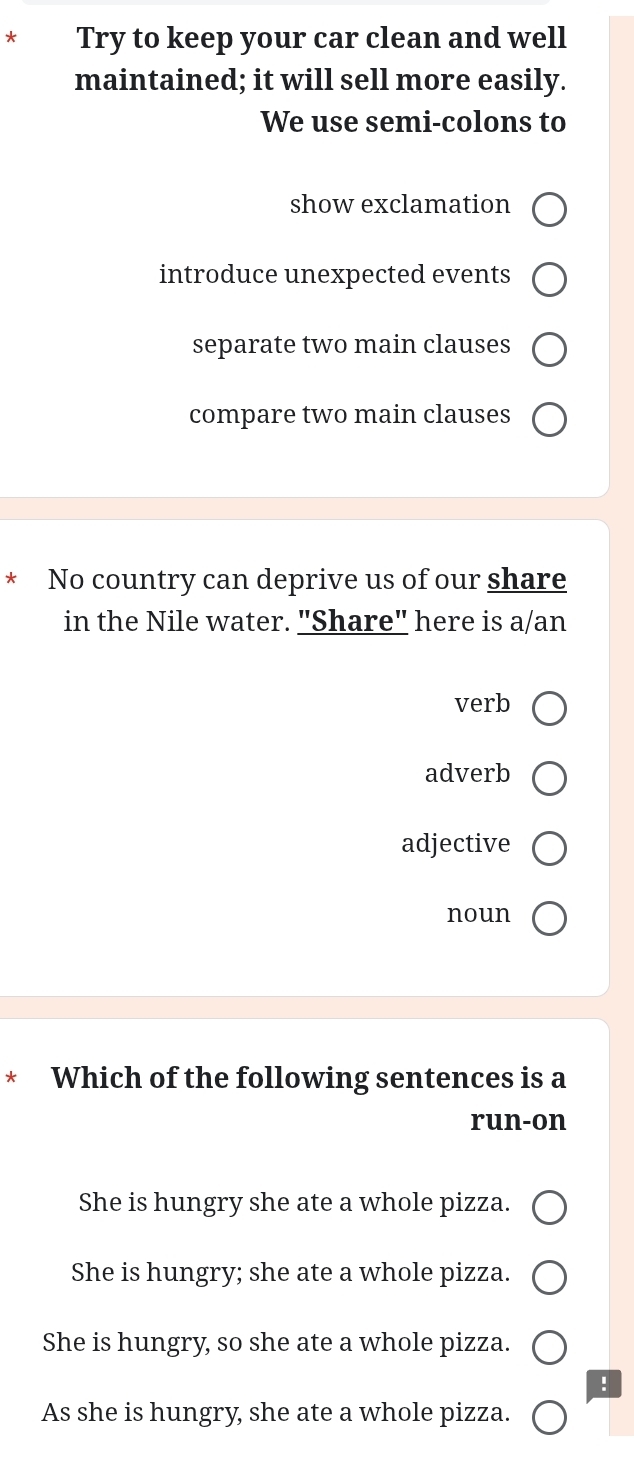The image size is (634, 1478).
Task: Select 'separate two main clauses' radio
Action: coord(548,350)
